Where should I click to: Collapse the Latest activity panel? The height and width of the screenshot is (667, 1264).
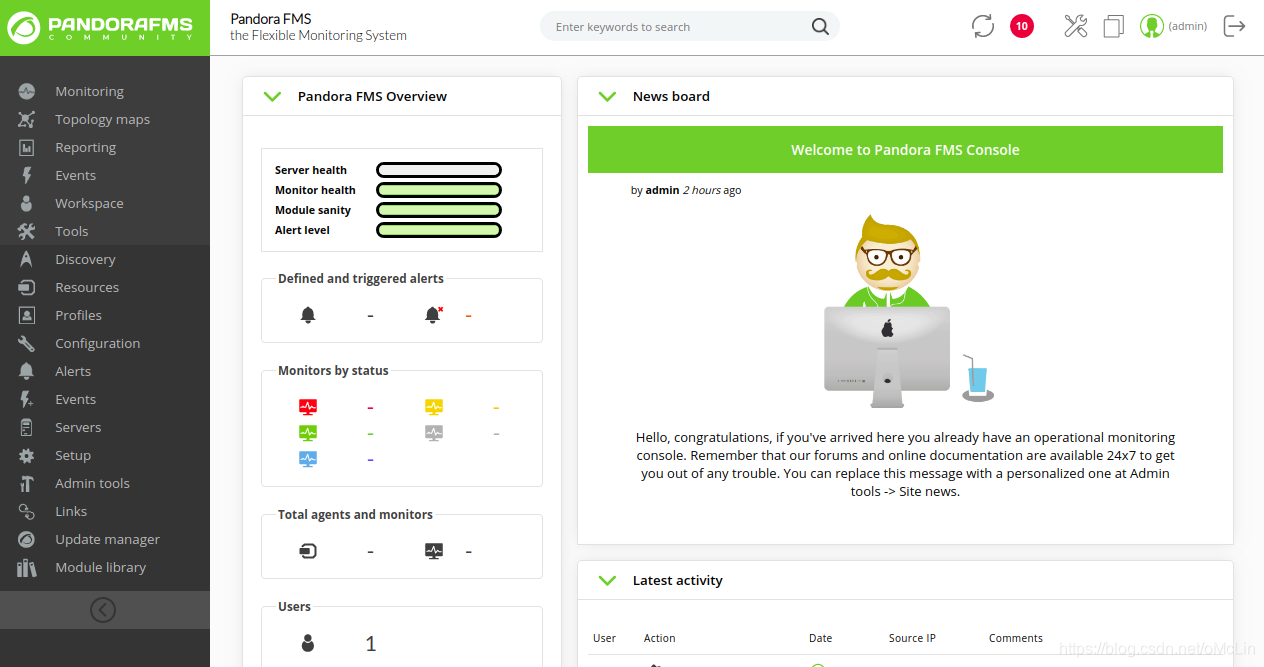[607, 580]
